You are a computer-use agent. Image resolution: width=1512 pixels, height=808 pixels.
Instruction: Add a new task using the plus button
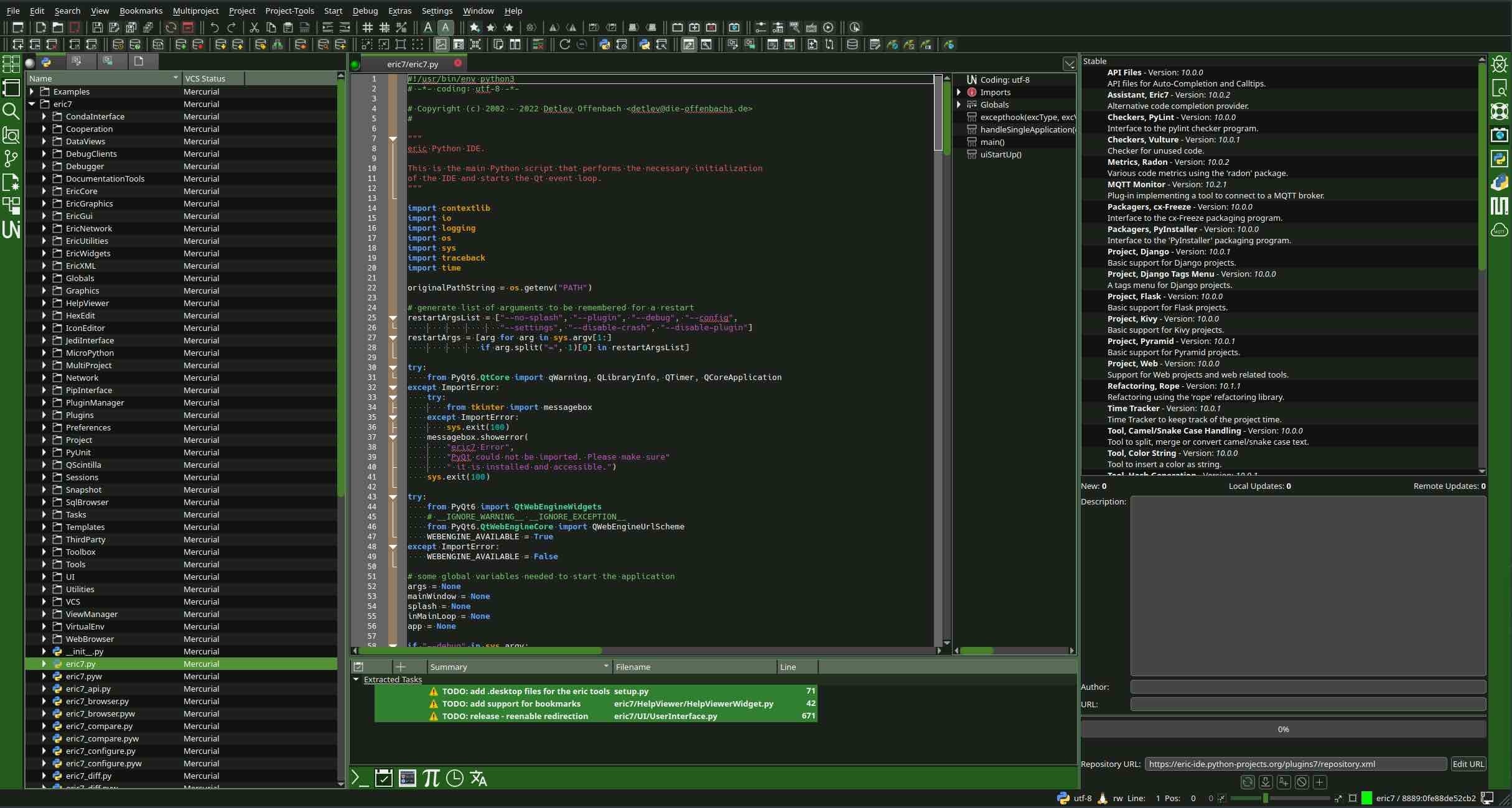point(402,667)
